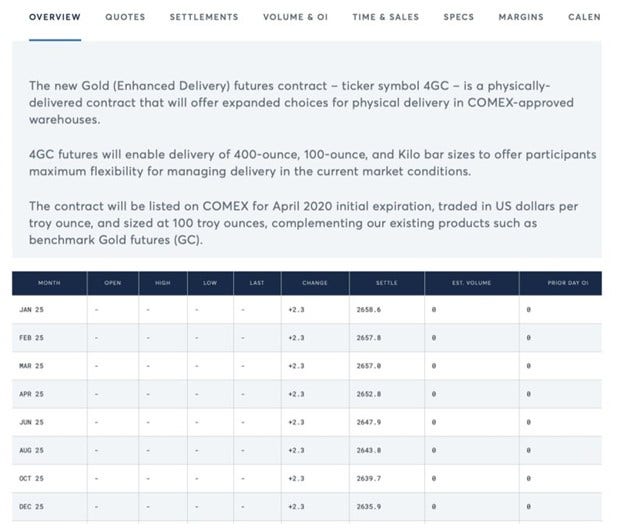Click the MONTH column header

[49, 283]
